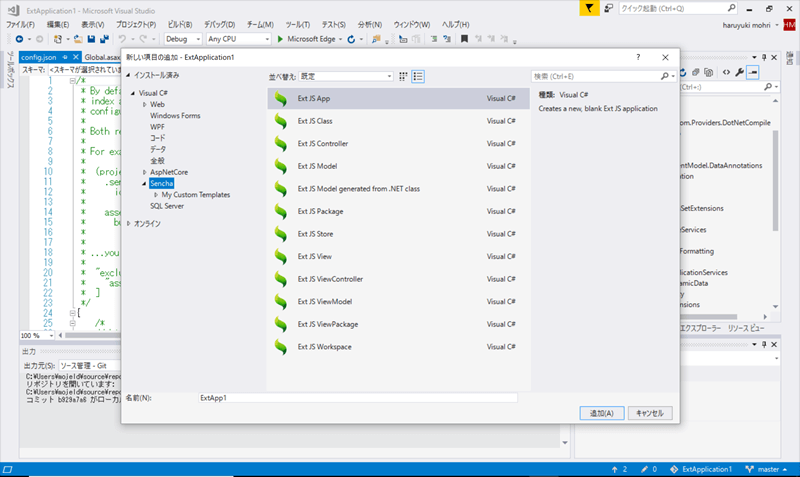Viewport: 800px width, 477px height.
Task: Select the Ext JS Store template
Action: [x=398, y=234]
